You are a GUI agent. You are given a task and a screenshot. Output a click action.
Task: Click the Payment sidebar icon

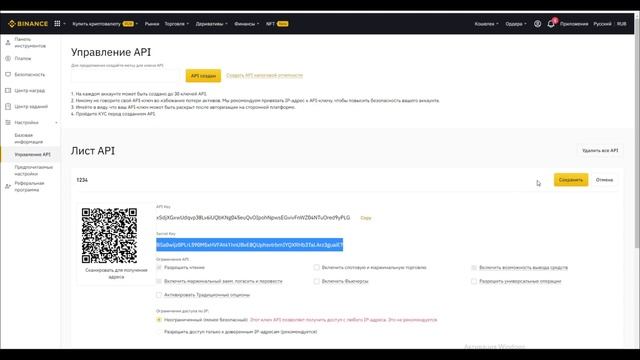coord(8,58)
